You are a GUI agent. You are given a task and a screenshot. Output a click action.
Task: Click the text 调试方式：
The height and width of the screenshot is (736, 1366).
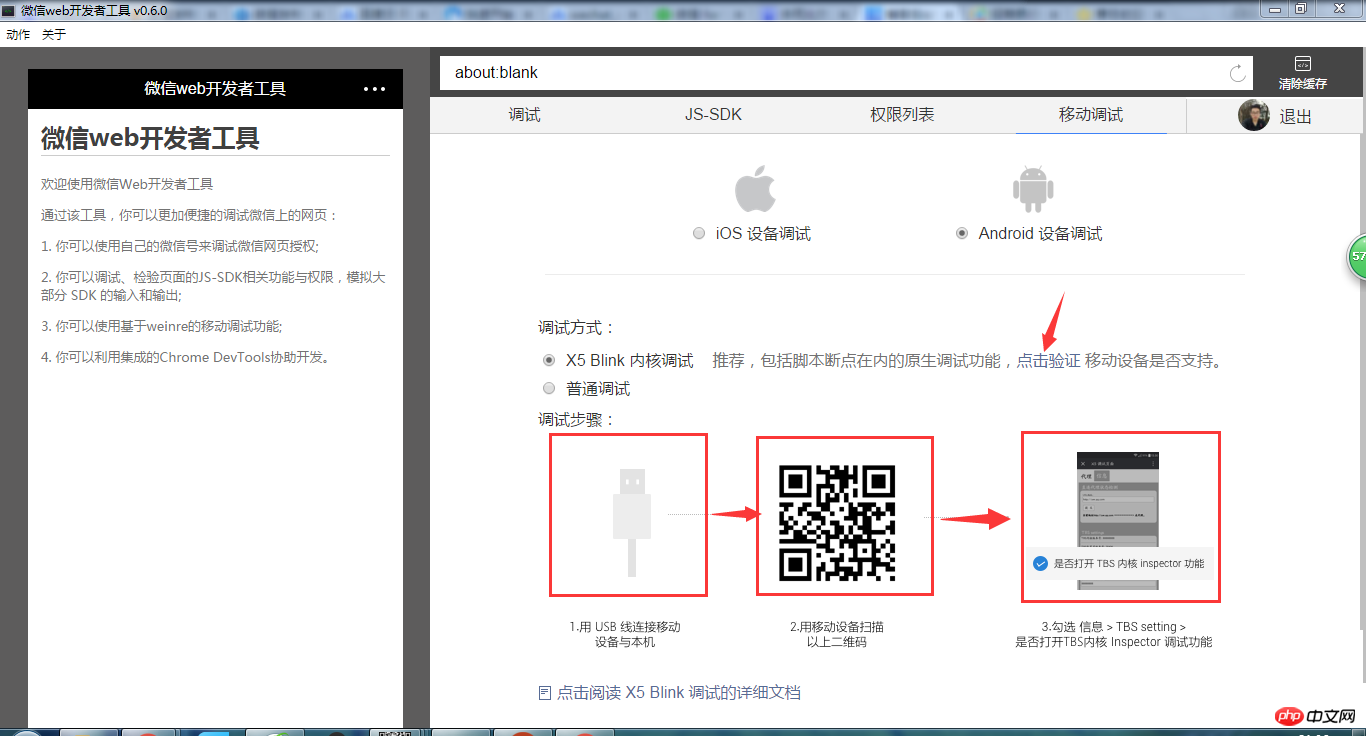577,327
